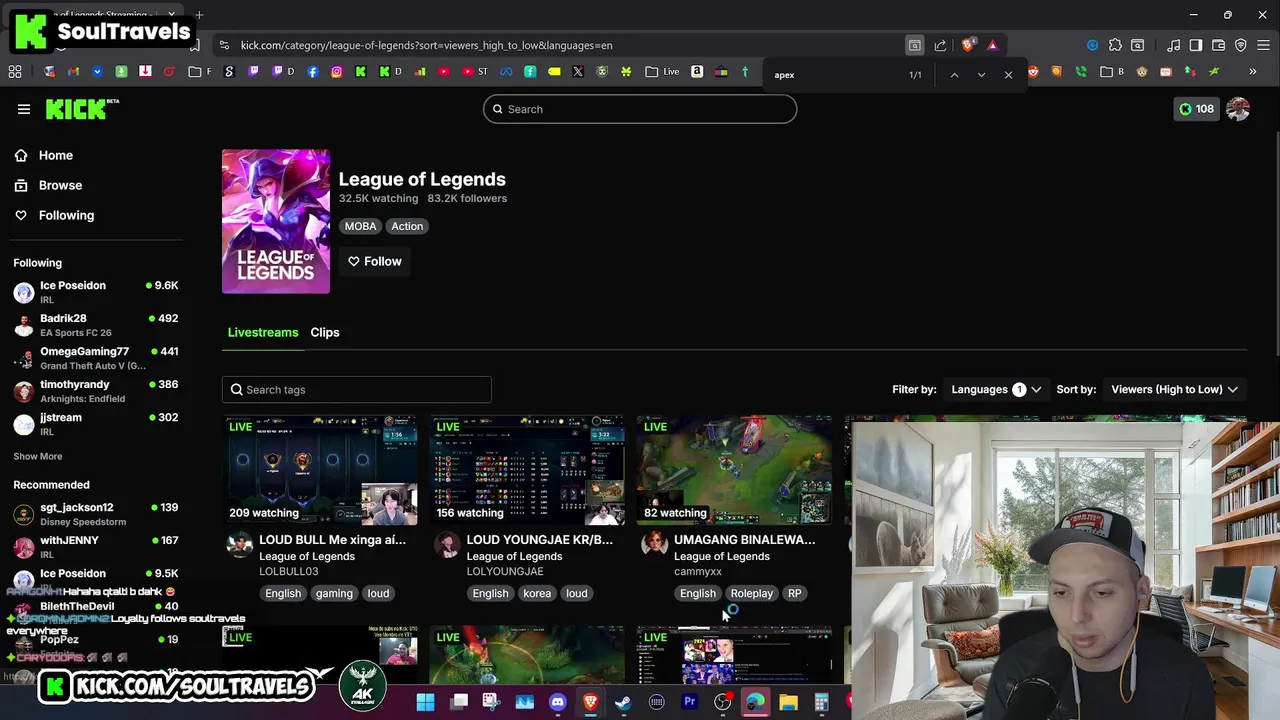
Task: Select the Action tag
Action: point(407,226)
